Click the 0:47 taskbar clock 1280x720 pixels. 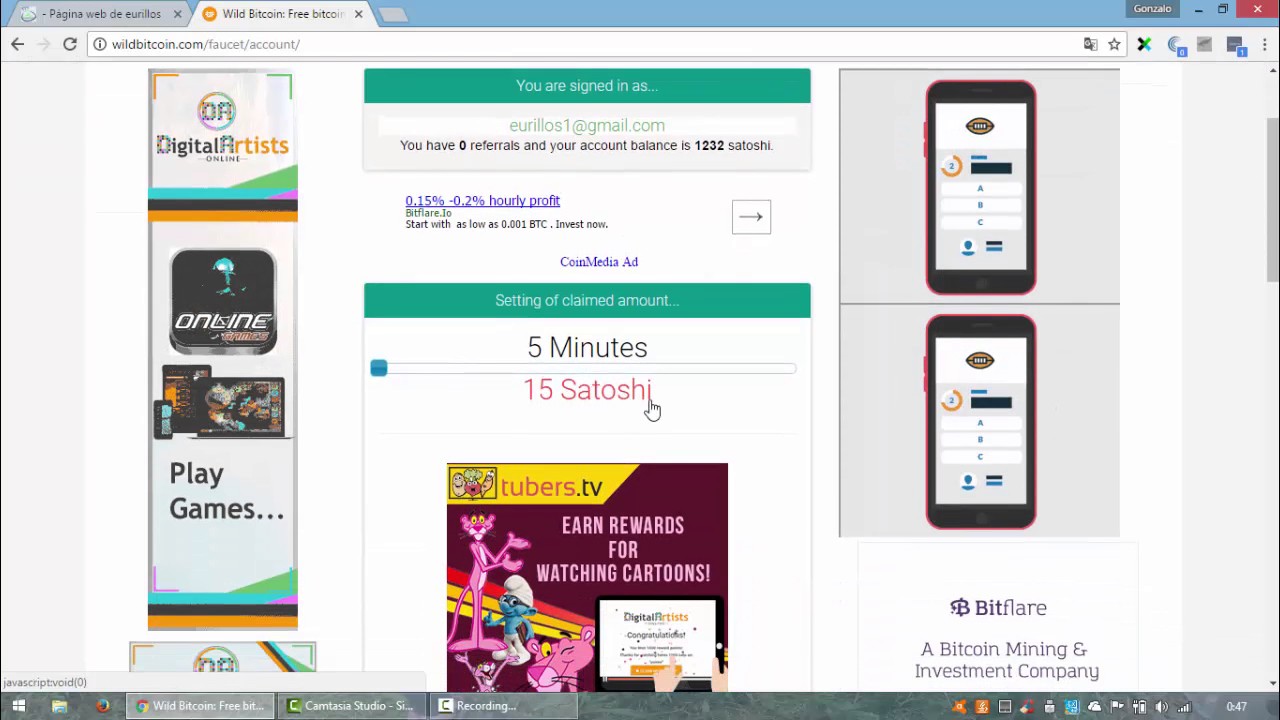click(1236, 706)
